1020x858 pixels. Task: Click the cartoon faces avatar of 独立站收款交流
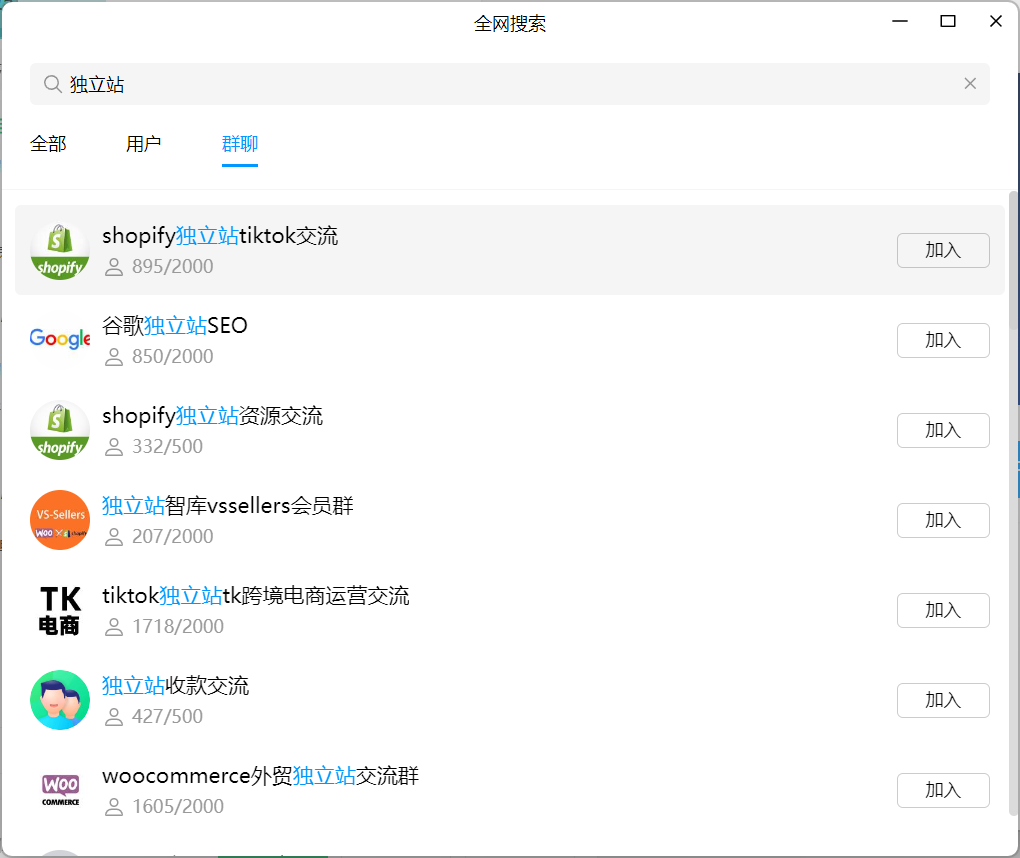pos(60,700)
